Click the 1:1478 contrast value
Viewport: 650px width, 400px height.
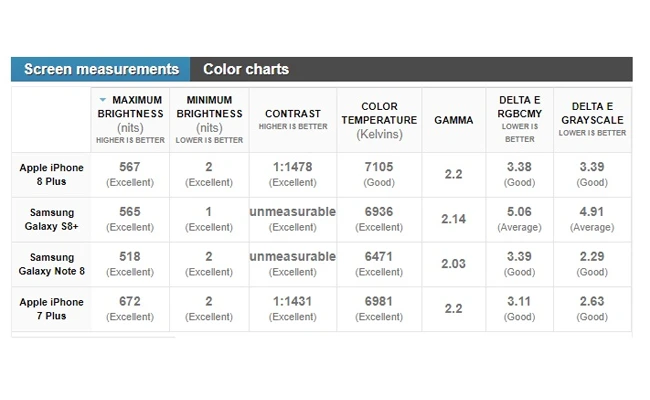coord(293,168)
